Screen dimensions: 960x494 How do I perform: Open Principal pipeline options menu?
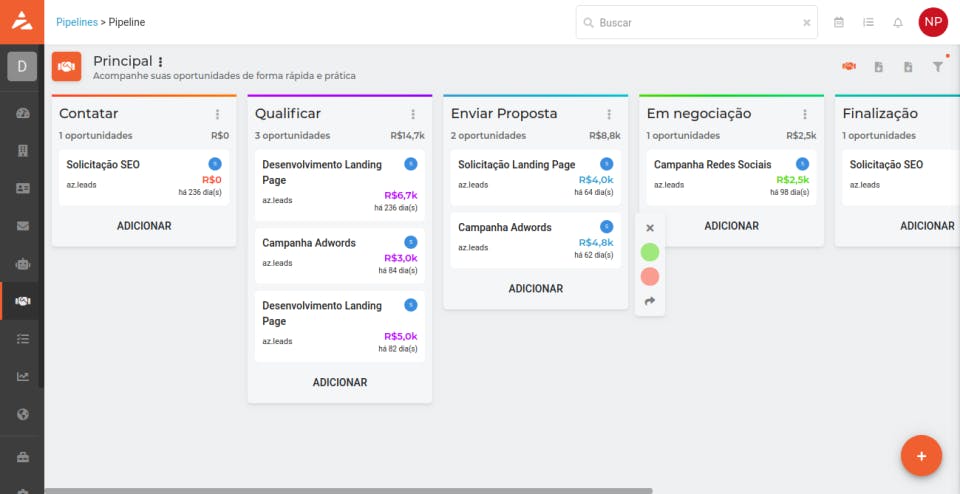click(160, 62)
